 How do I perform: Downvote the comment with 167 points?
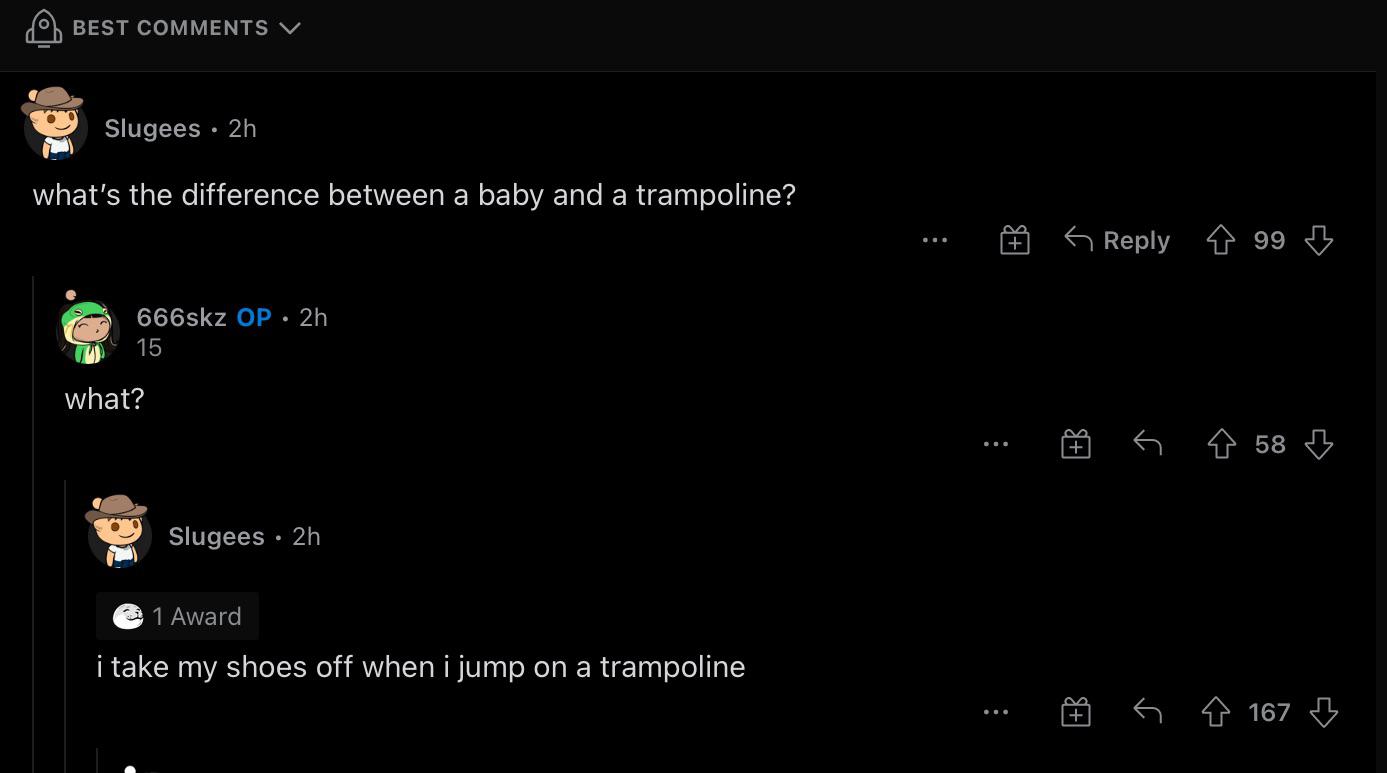tap(1323, 712)
